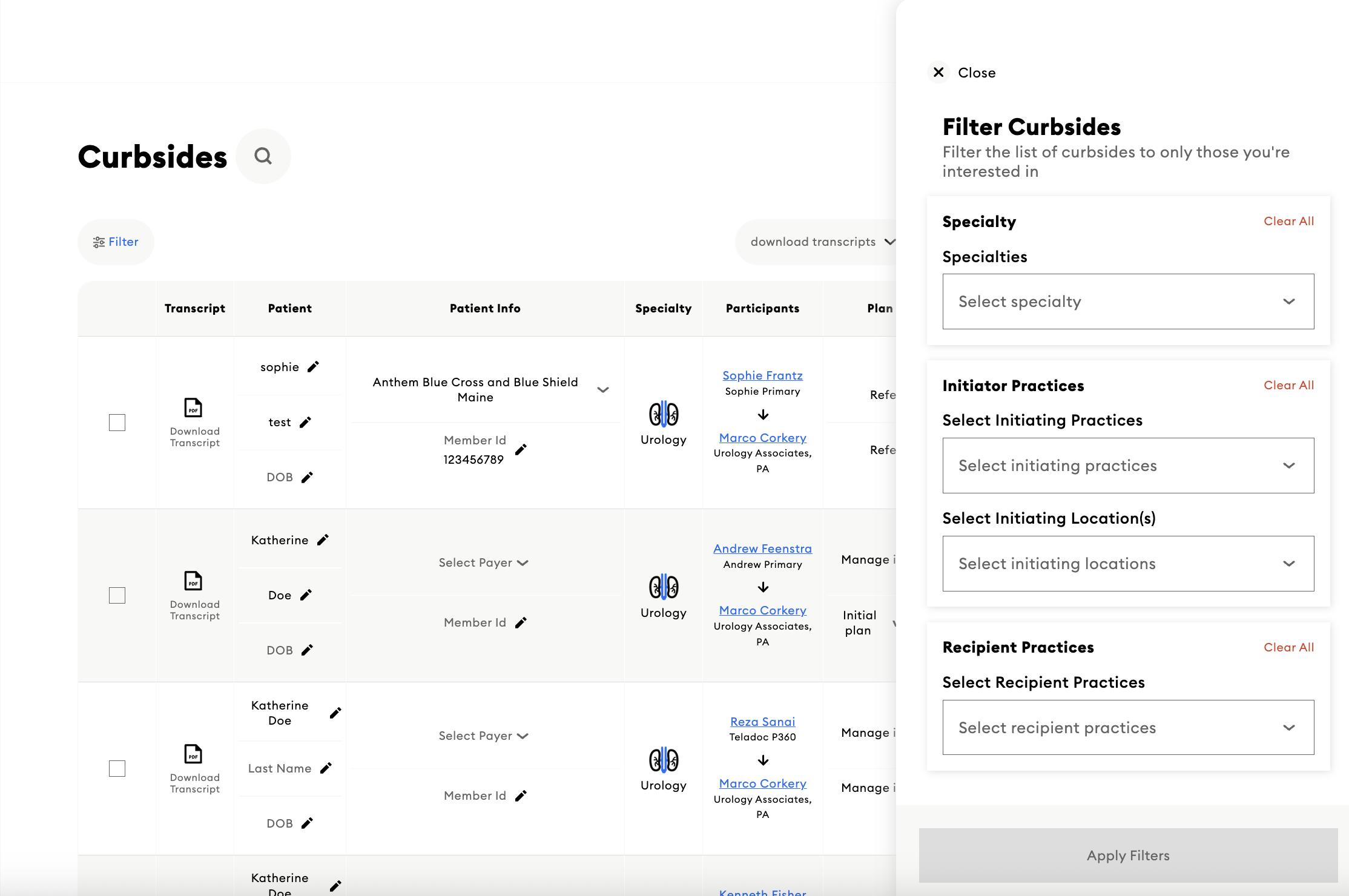The image size is (1349, 896).
Task: Open Sophie Frantz participant link
Action: click(x=762, y=375)
